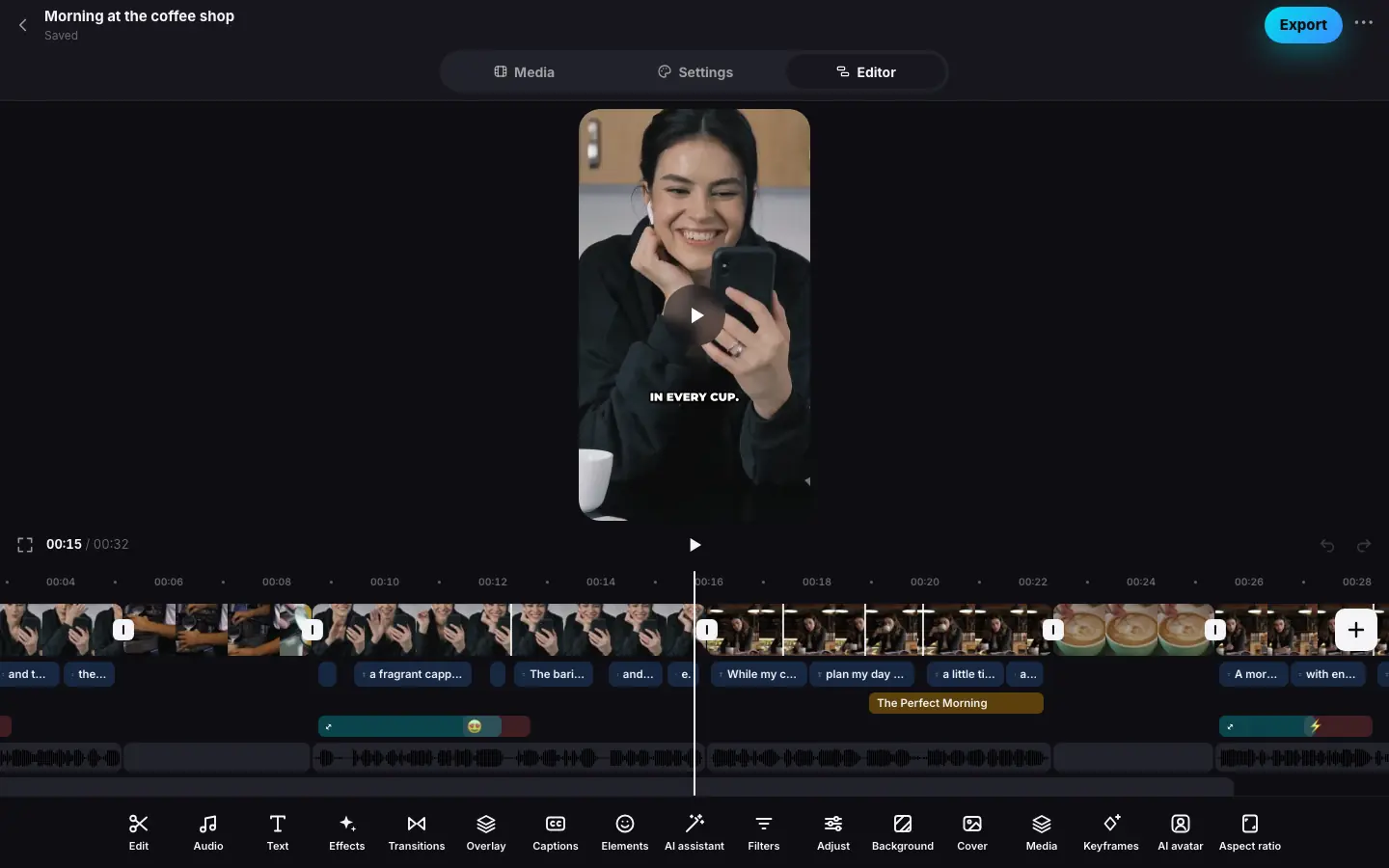The height and width of the screenshot is (868, 1389).
Task: Open the Transitions tool
Action: coord(417,832)
